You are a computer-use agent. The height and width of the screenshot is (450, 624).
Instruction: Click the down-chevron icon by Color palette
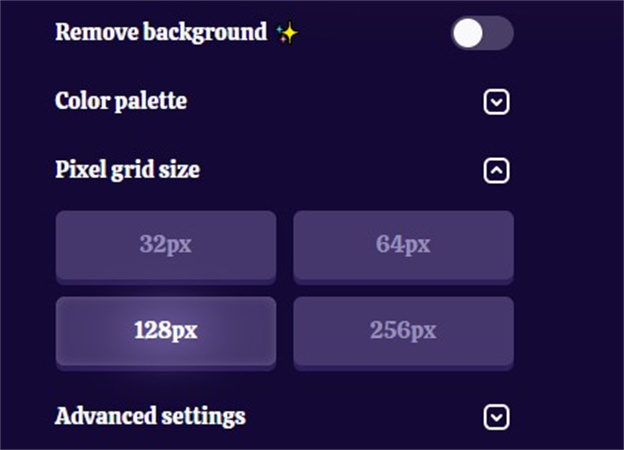point(496,102)
